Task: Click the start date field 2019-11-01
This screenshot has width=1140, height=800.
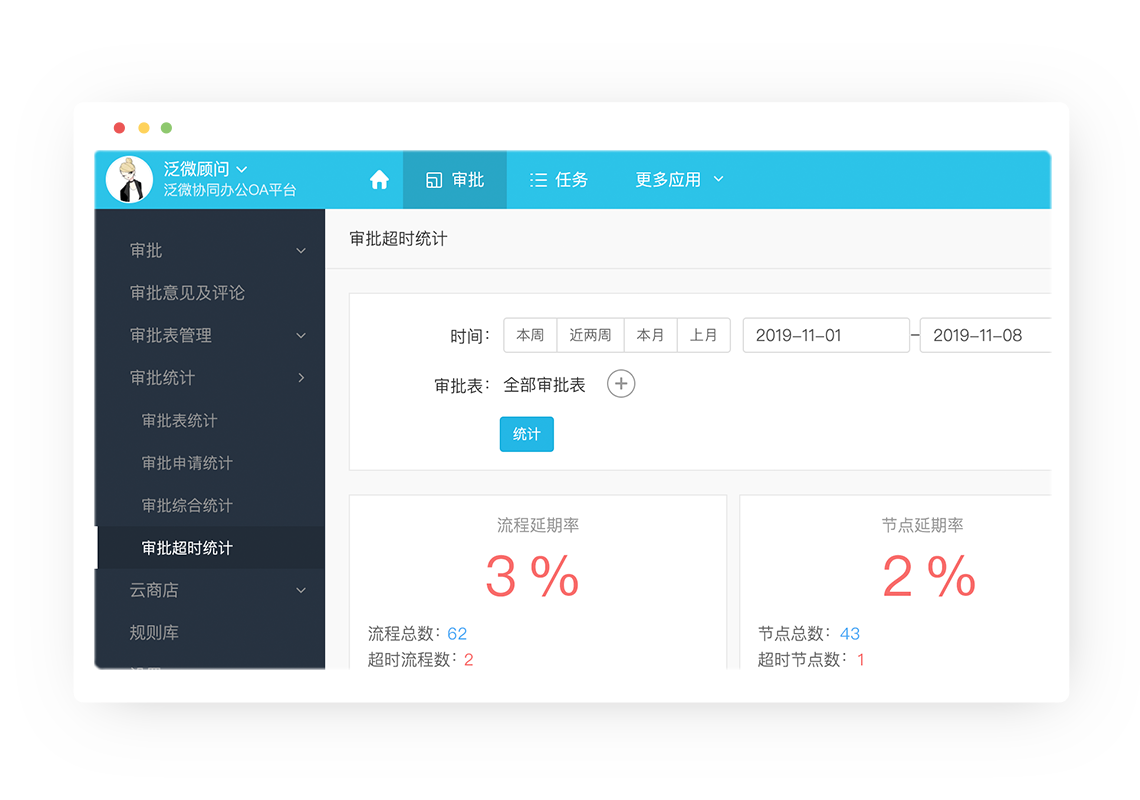Action: 826,335
